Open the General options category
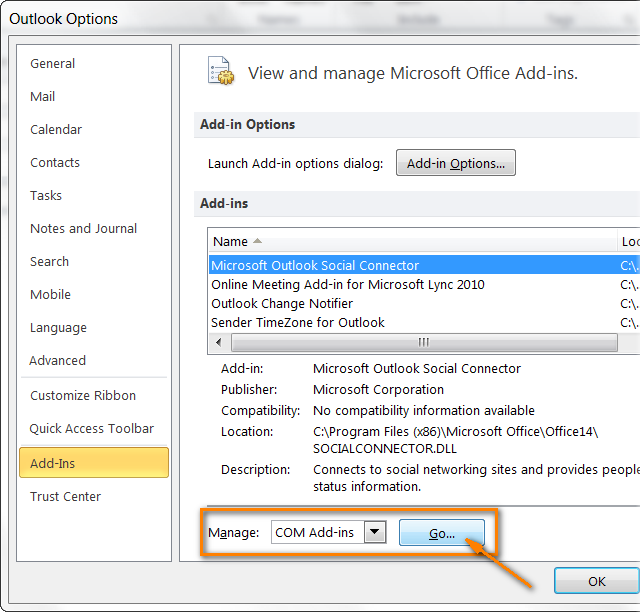Image resolution: width=640 pixels, height=612 pixels. pos(53,64)
